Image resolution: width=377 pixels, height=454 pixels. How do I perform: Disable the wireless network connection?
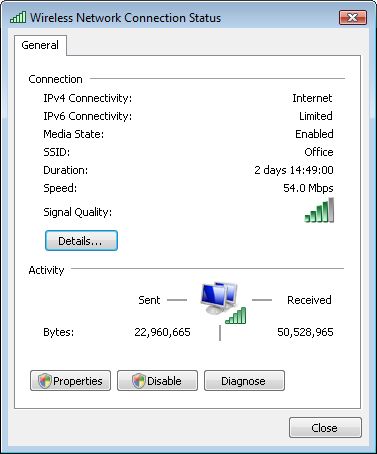coord(157,381)
